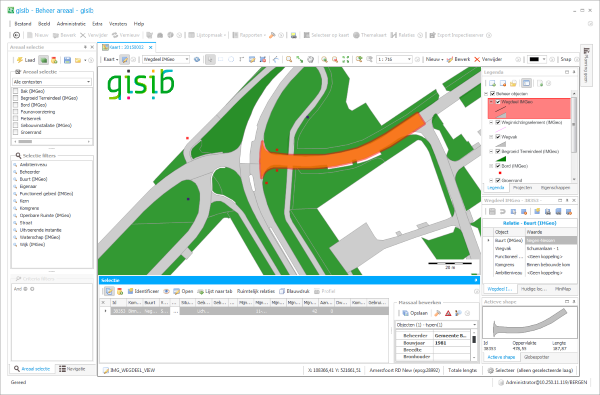This screenshot has height=395, width=600.
Task: Open the Nieuw dropdown in map toolbar
Action: click(x=434, y=59)
